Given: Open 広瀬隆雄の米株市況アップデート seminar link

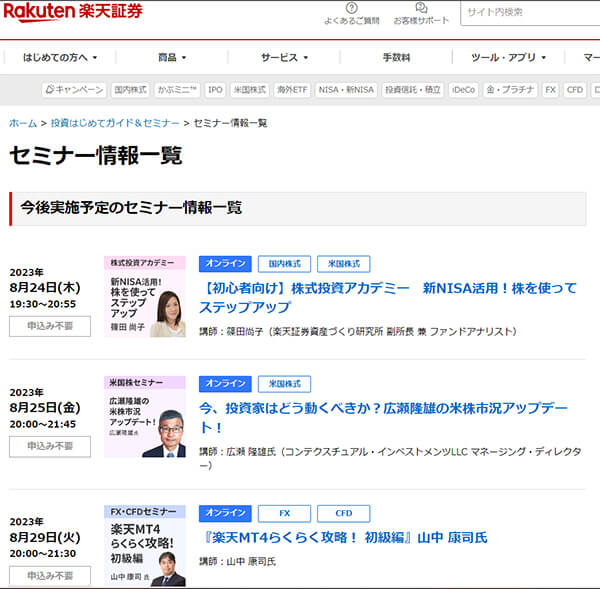Looking at the screenshot, I should tap(384, 418).
